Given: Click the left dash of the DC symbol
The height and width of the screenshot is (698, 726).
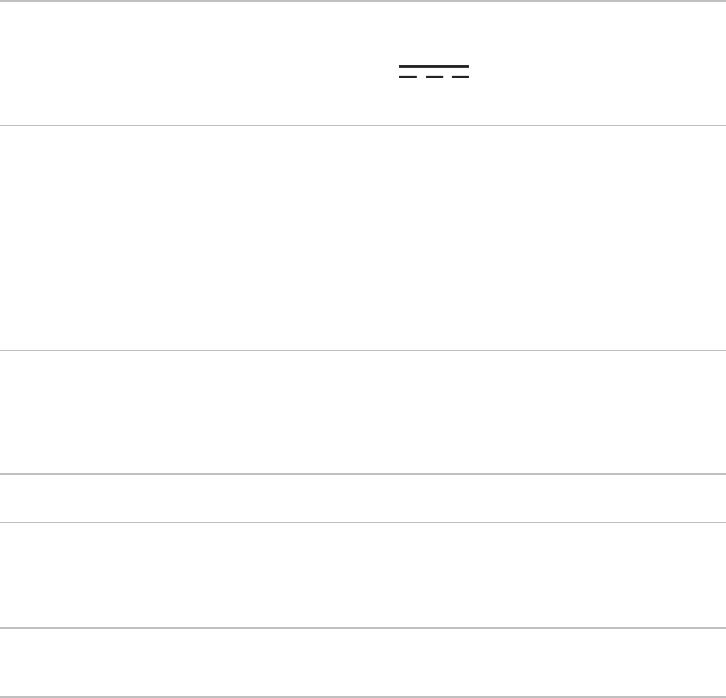Looking at the screenshot, I should click(409, 77).
